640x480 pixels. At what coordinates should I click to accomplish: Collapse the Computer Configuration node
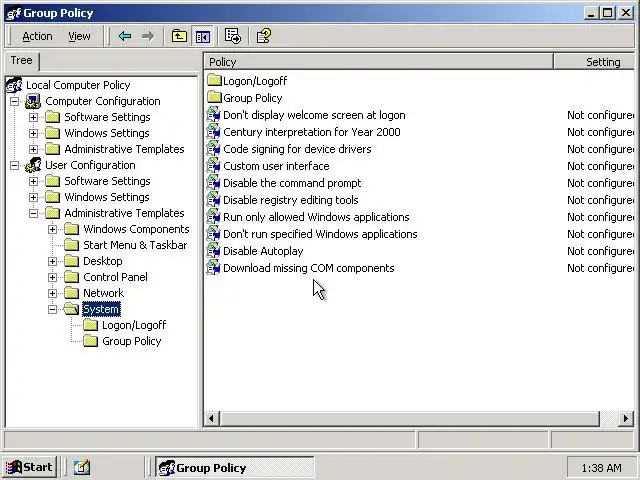(x=14, y=101)
